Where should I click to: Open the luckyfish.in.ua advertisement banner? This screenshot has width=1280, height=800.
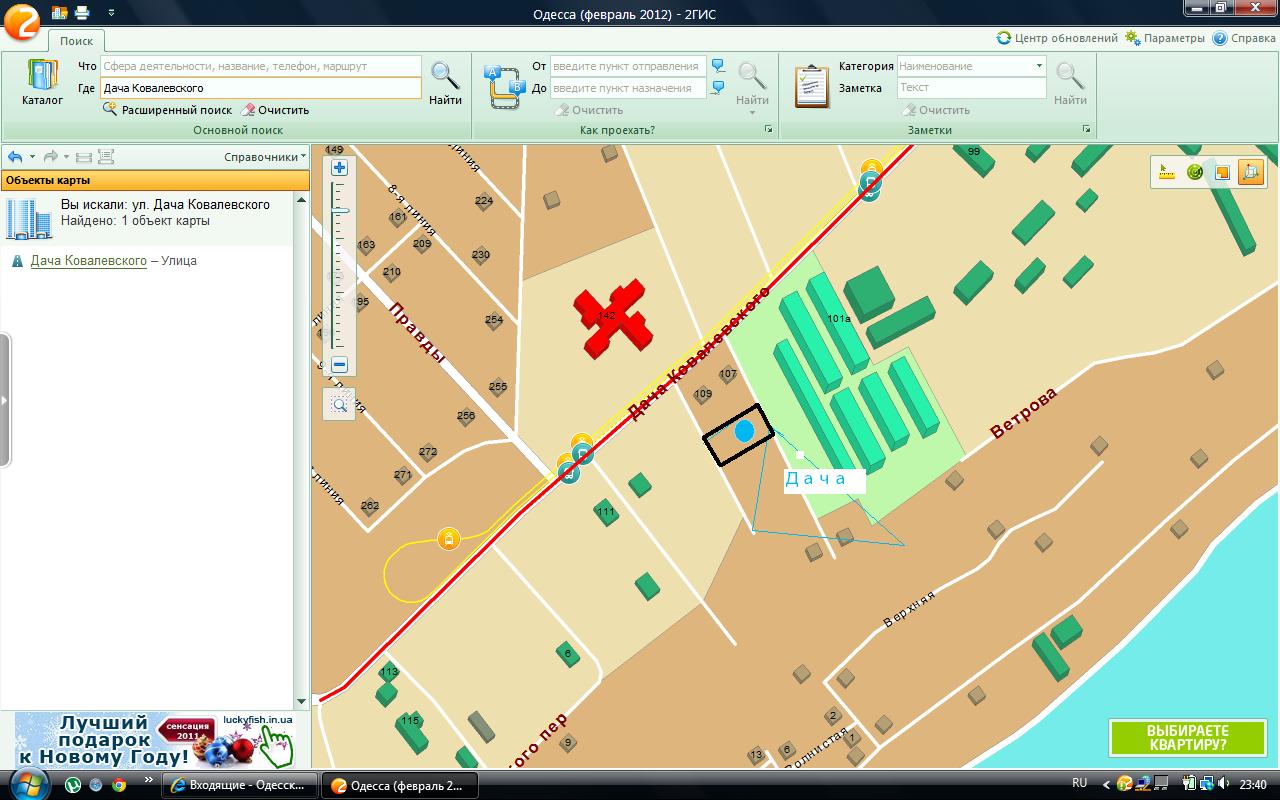pyautogui.click(x=155, y=739)
